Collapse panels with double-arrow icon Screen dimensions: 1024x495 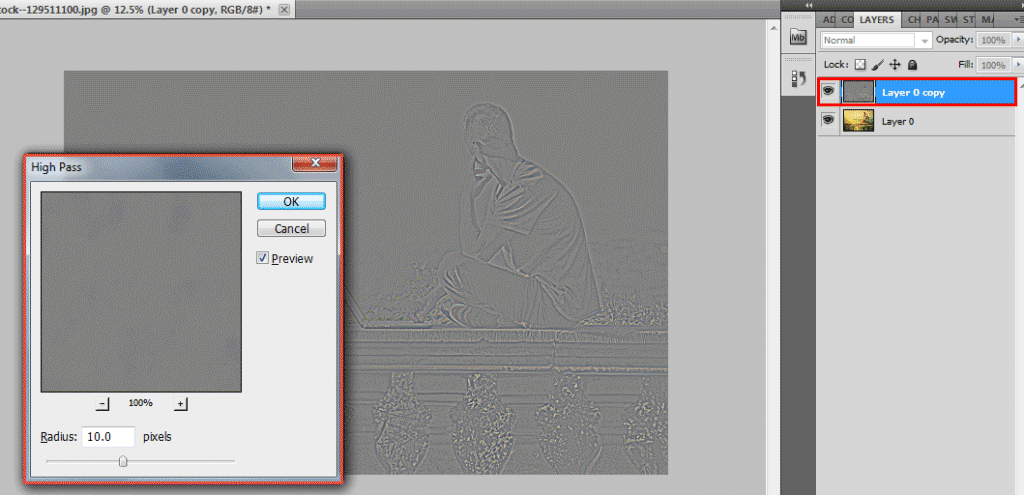[x=809, y=5]
